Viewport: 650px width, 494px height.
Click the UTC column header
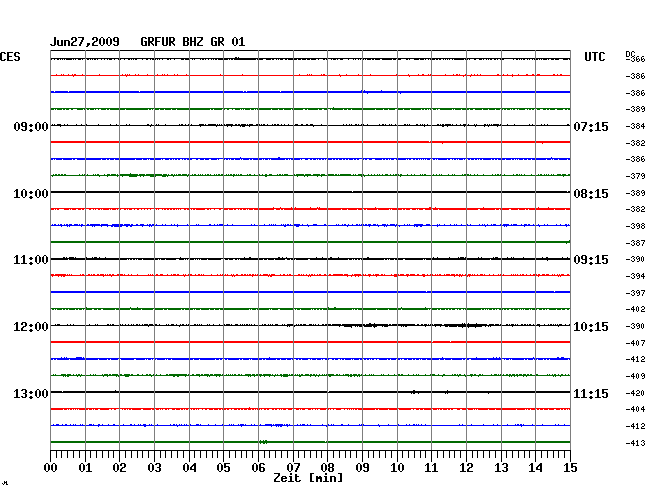pyautogui.click(x=594, y=57)
